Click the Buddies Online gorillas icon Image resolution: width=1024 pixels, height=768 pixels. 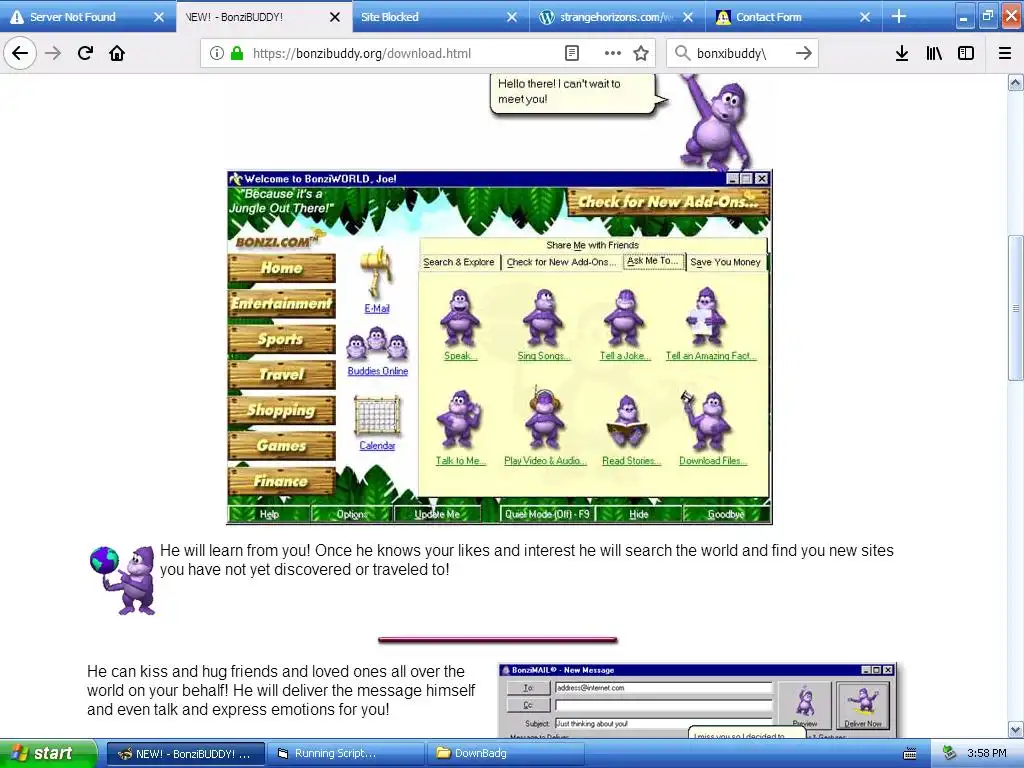(377, 344)
